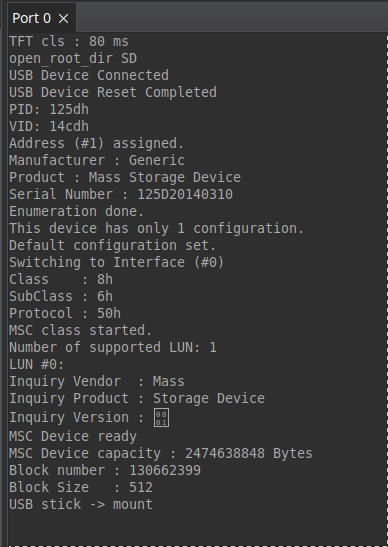Click the 'Block number : 130662399' line
Screen dimensions: 388x547
click(105, 470)
